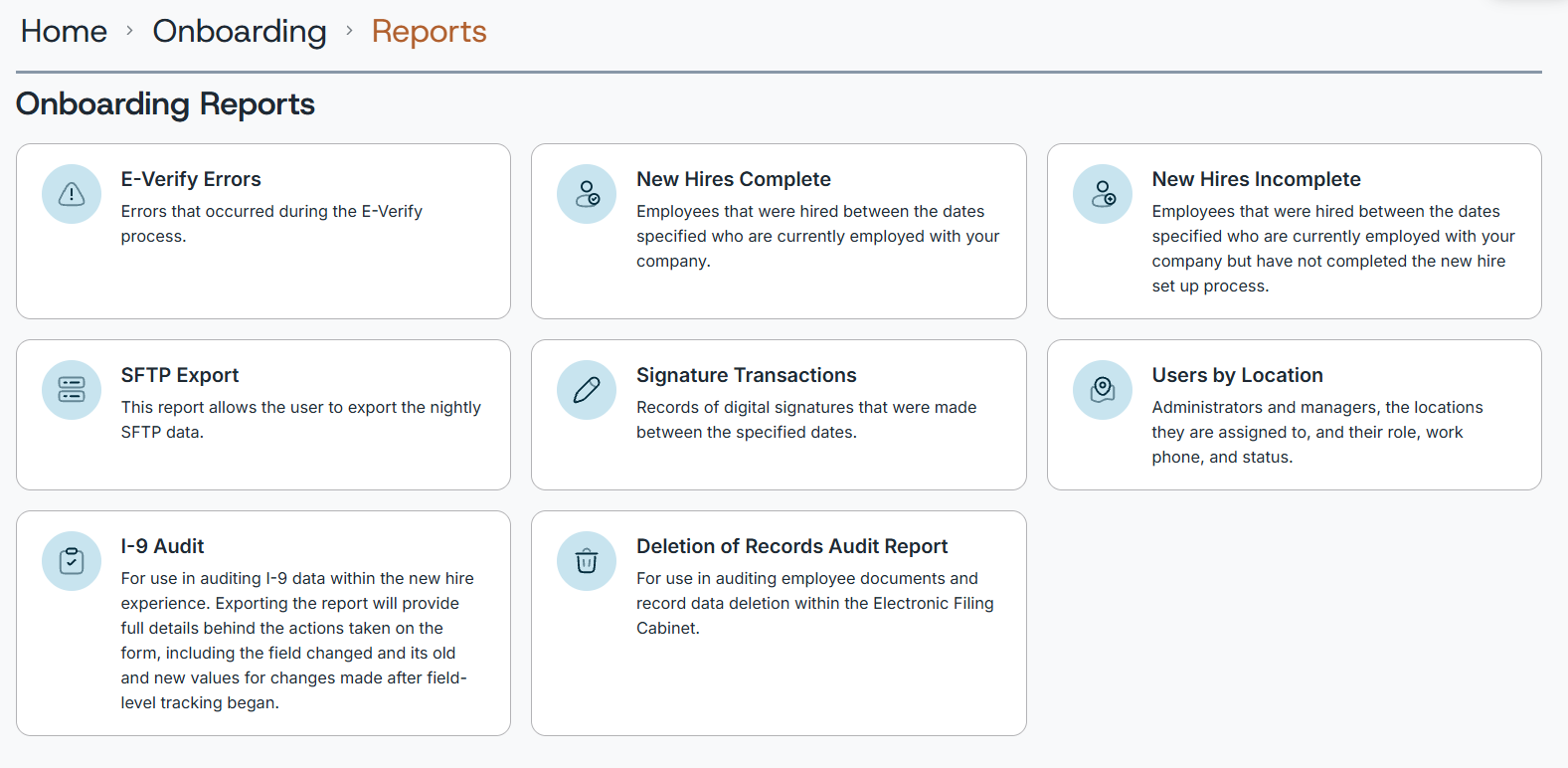The image size is (1568, 768).
Task: Click the chevron between Home and Onboarding
Action: (x=129, y=31)
